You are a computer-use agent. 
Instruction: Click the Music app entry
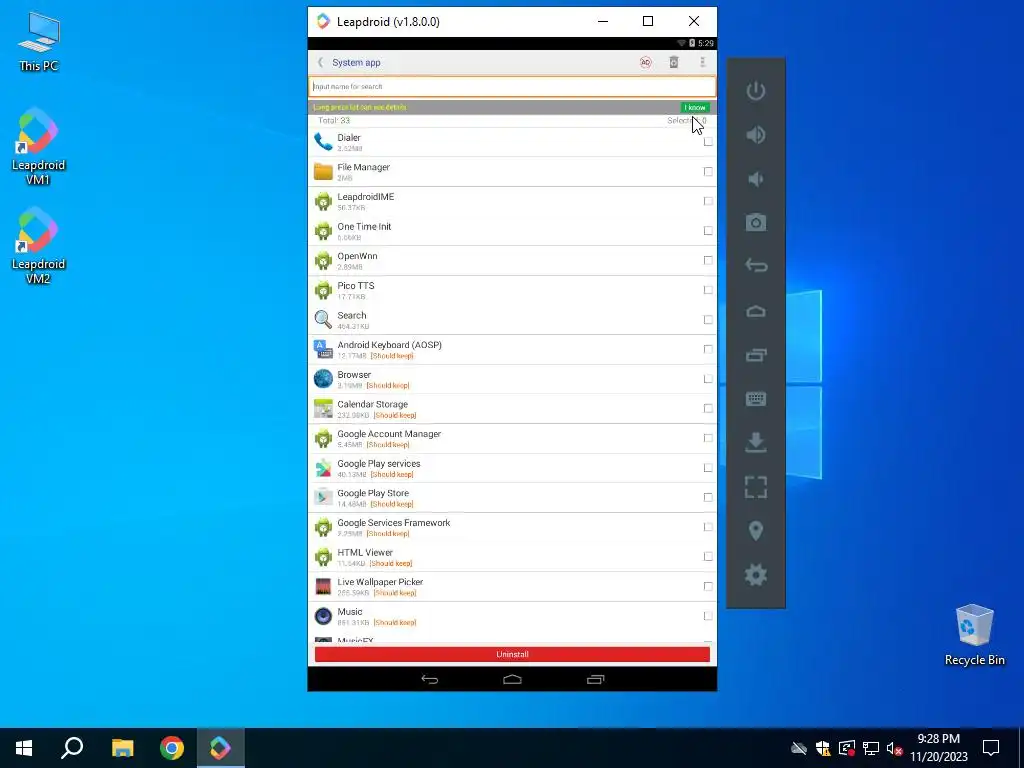pos(512,616)
